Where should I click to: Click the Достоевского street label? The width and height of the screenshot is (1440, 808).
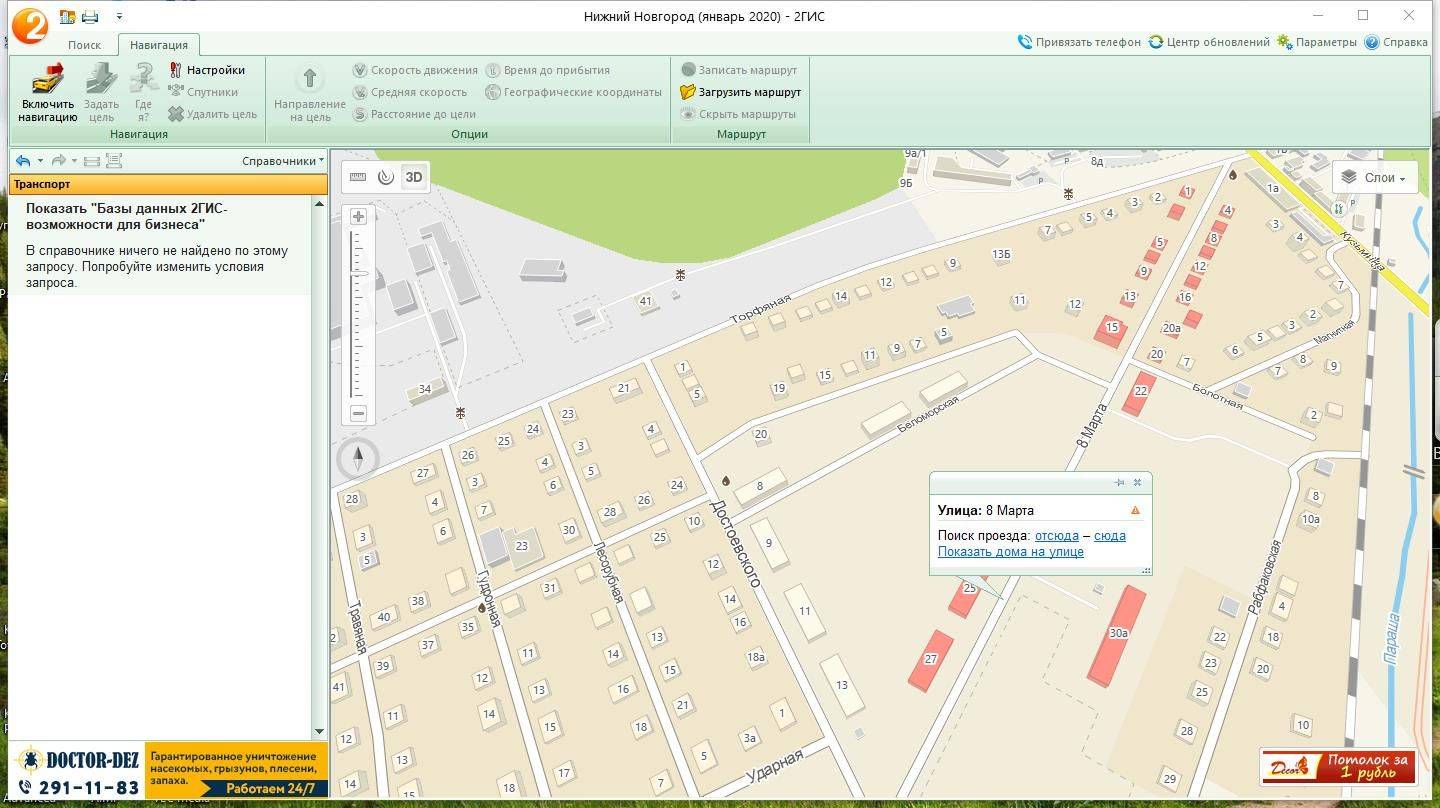point(735,543)
